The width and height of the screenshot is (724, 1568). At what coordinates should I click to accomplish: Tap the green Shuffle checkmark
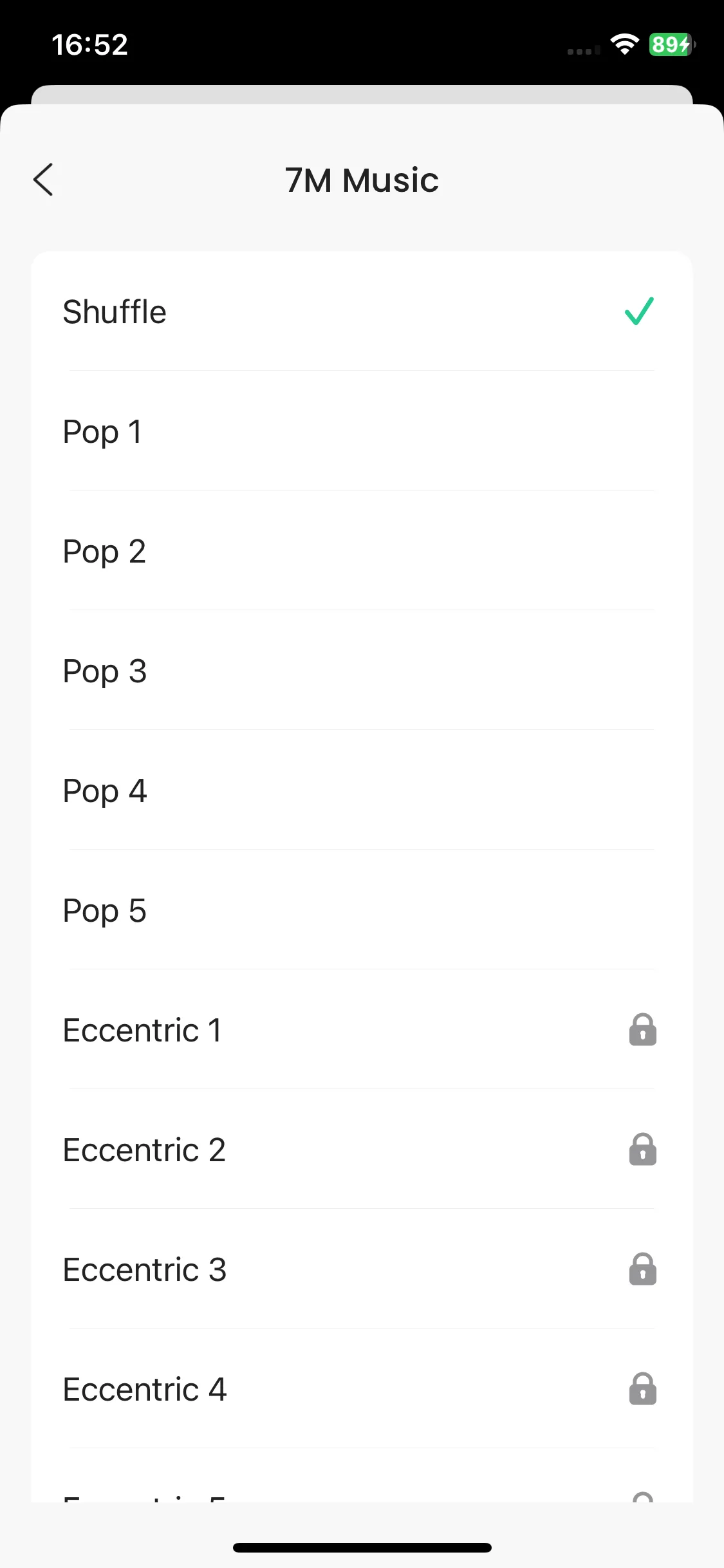point(639,311)
